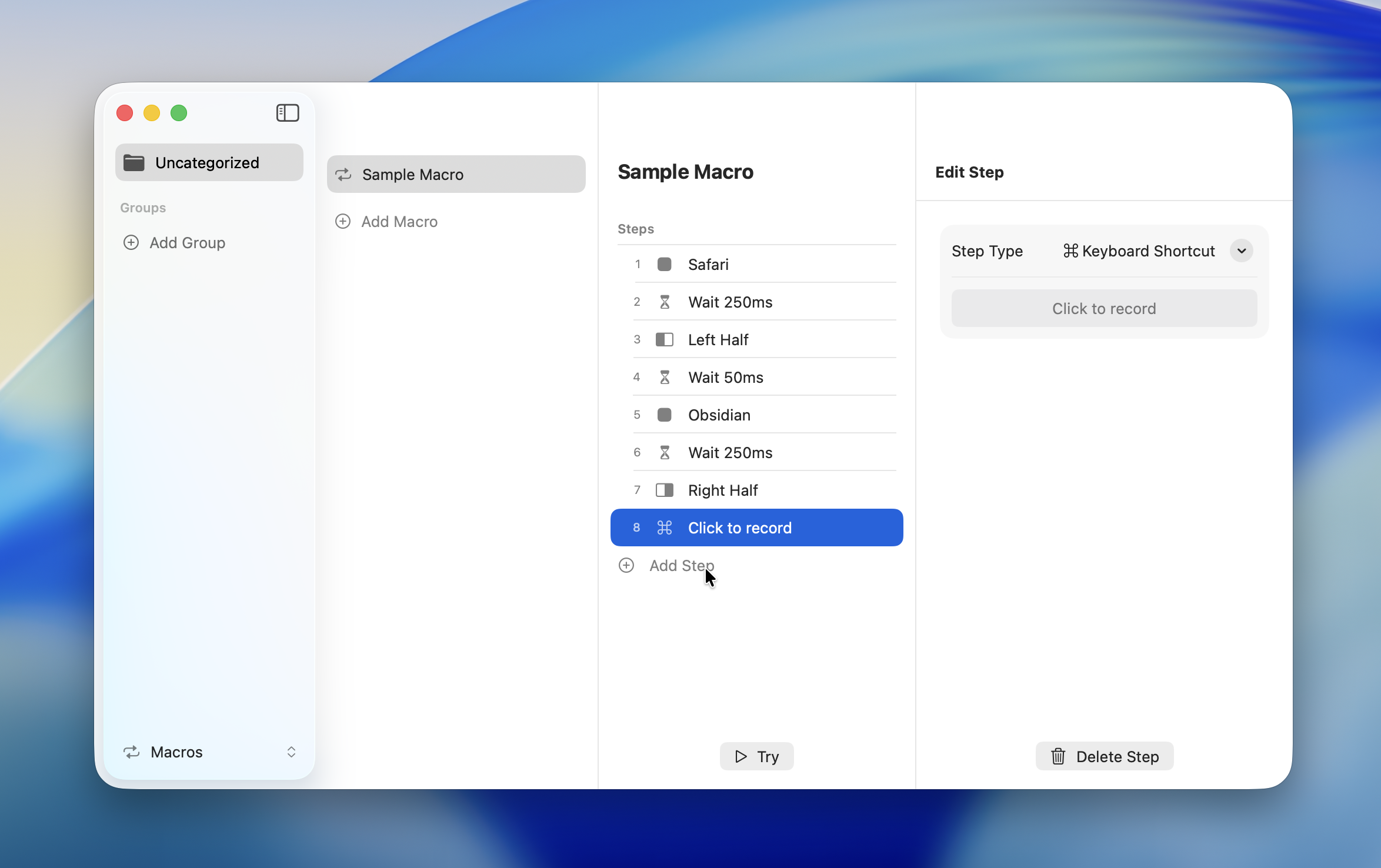The height and width of the screenshot is (868, 1381).
Task: Select the Sample Macro list item
Action: (x=456, y=175)
